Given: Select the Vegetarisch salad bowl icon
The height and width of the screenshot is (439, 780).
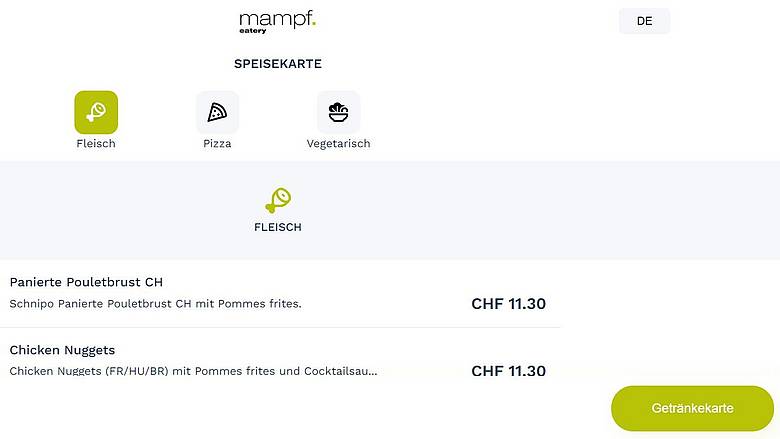Looking at the screenshot, I should 338,112.
